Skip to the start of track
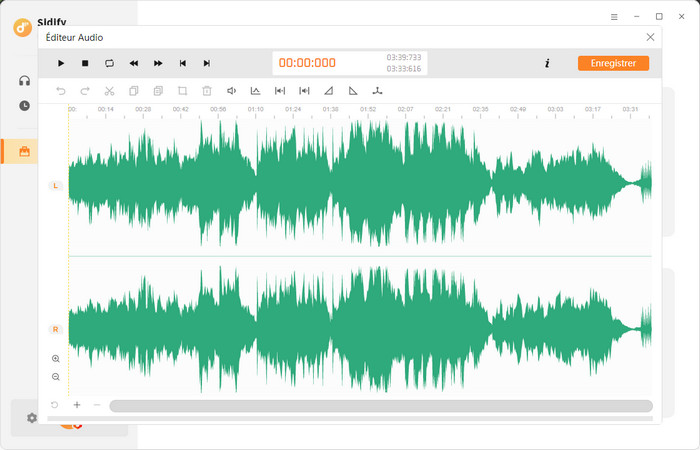The width and height of the screenshot is (700, 450). point(183,63)
